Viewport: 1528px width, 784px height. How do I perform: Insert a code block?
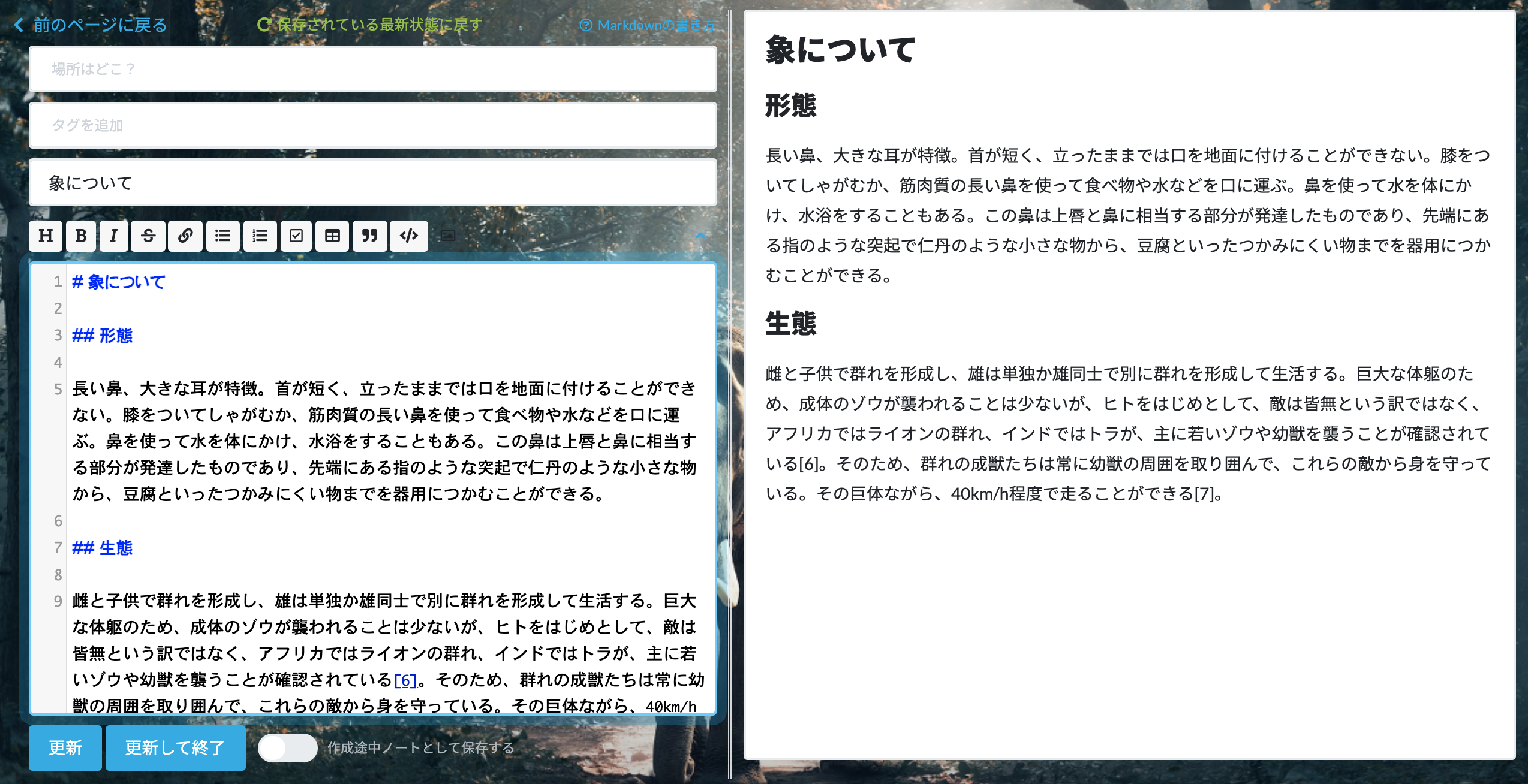click(409, 236)
